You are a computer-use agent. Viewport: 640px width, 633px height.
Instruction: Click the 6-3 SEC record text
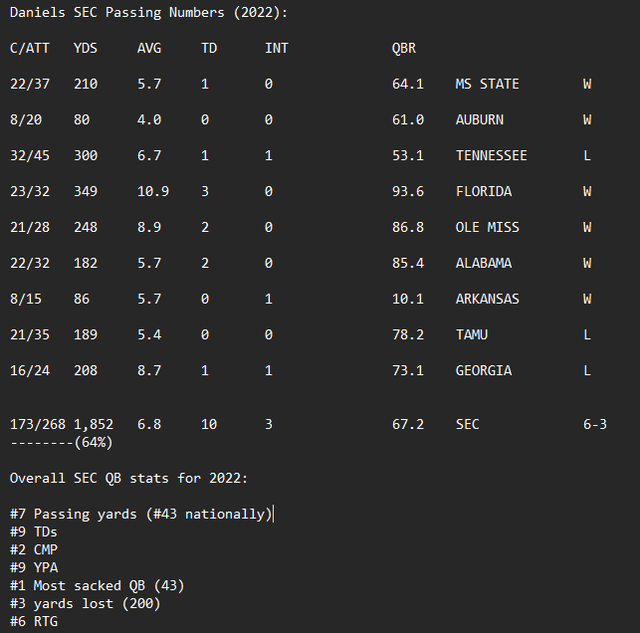595,424
